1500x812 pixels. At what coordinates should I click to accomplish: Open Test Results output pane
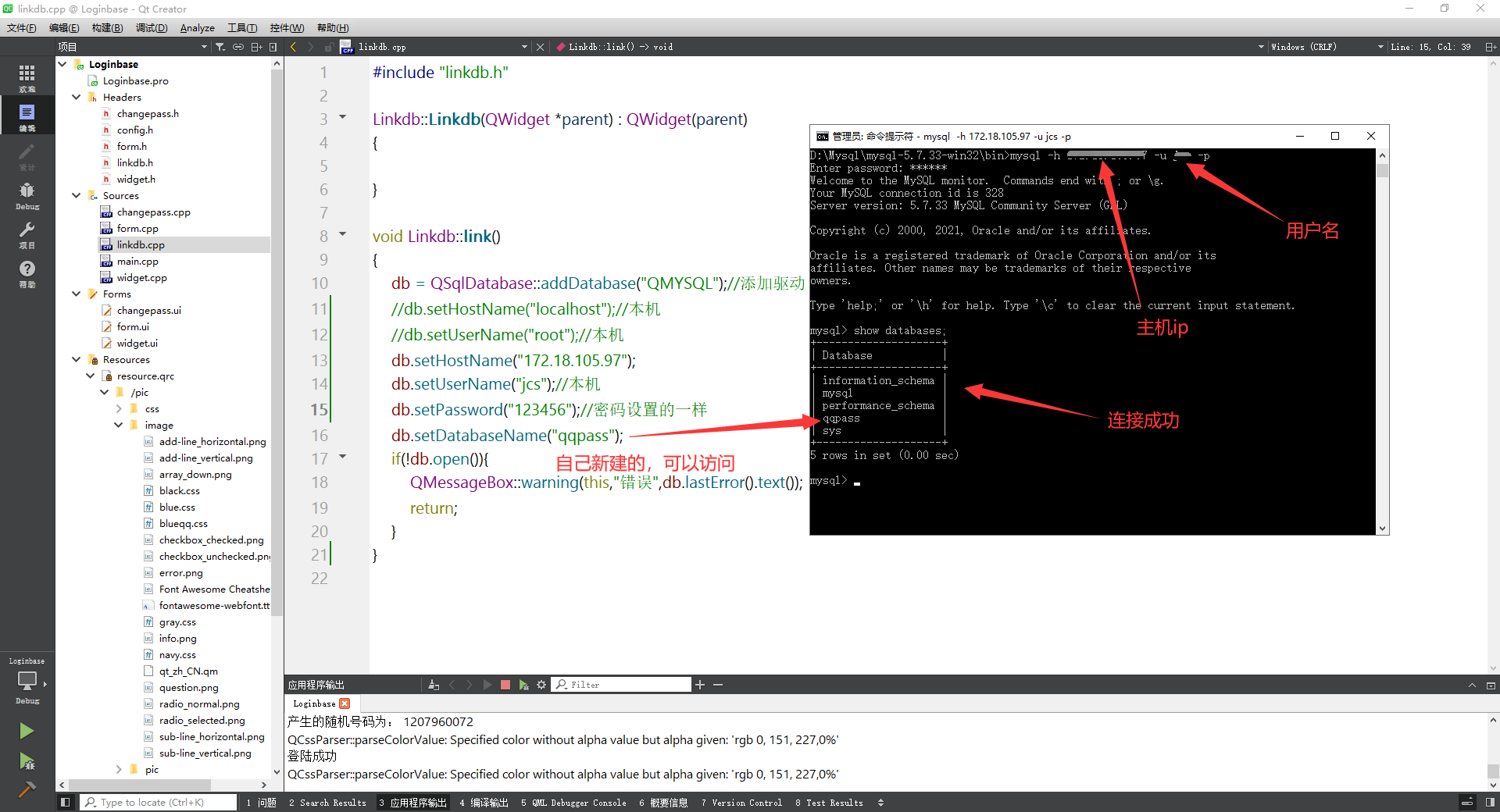(829, 803)
